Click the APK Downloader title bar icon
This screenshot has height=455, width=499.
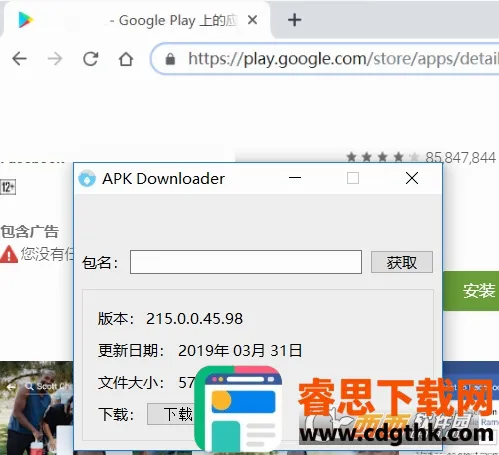pos(87,178)
